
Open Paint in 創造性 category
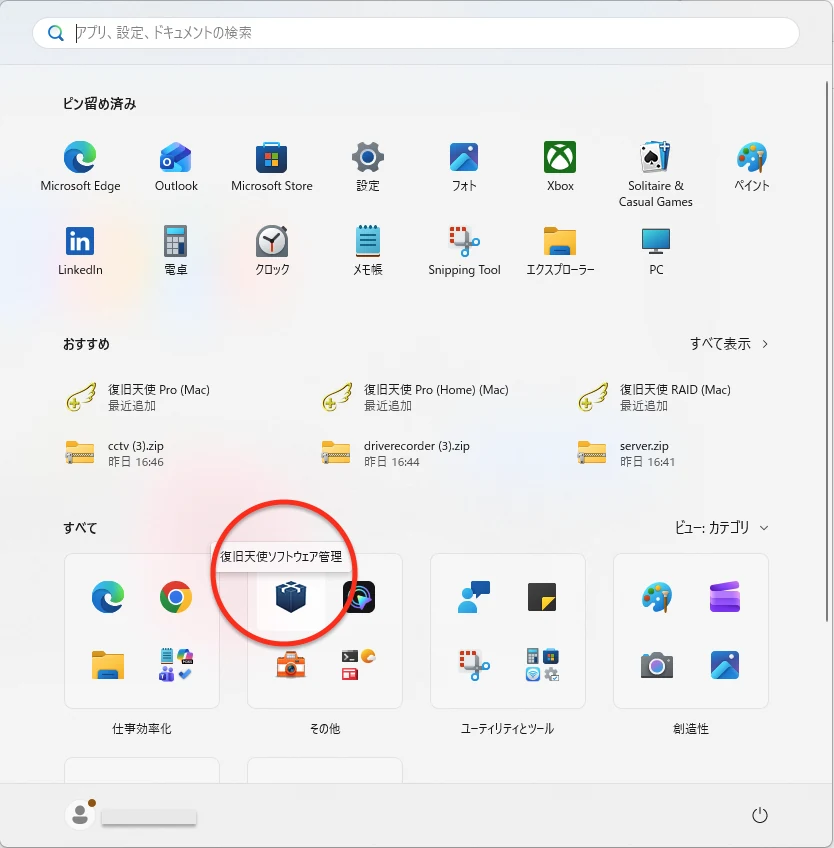pyautogui.click(x=657, y=597)
